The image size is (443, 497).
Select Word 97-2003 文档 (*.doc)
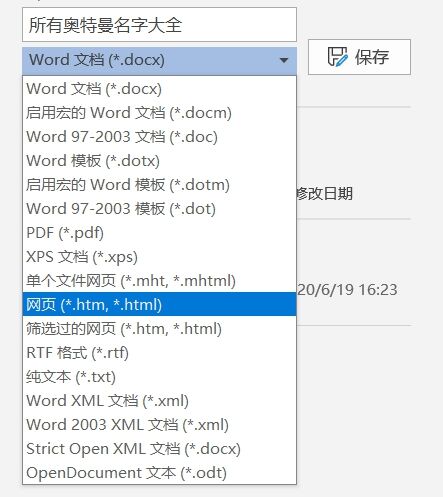[159, 137]
